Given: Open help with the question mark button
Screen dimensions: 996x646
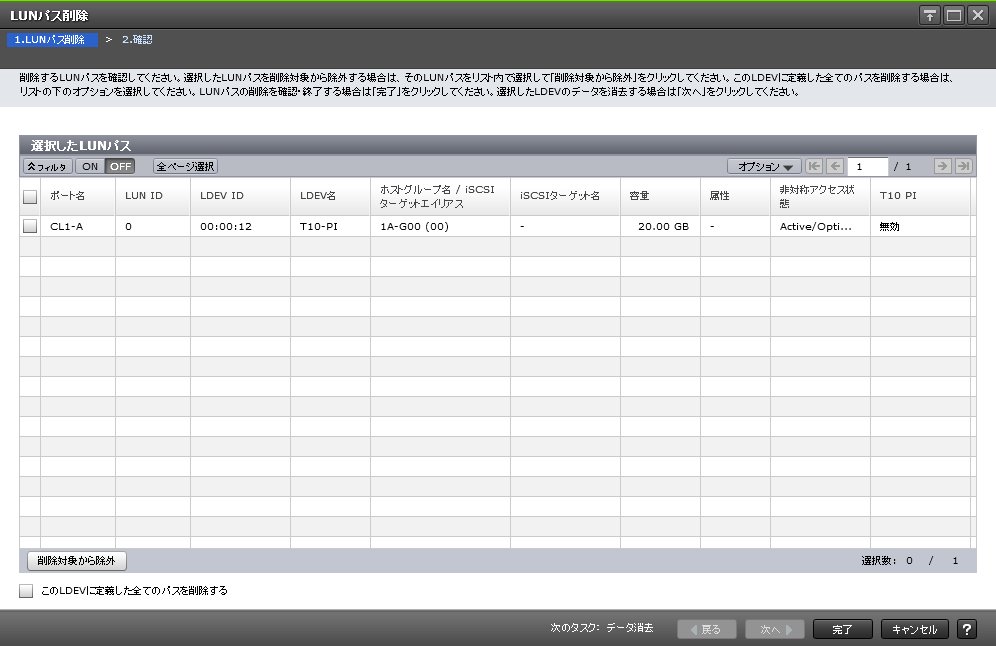Looking at the screenshot, I should point(967,629).
